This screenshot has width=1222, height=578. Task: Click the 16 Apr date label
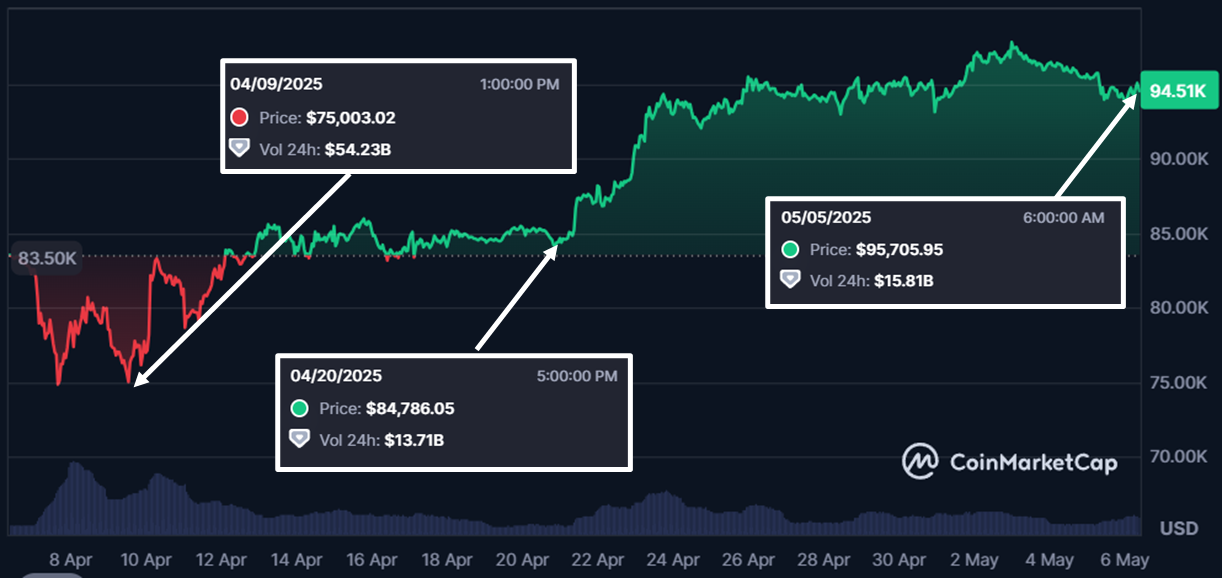pos(370,559)
